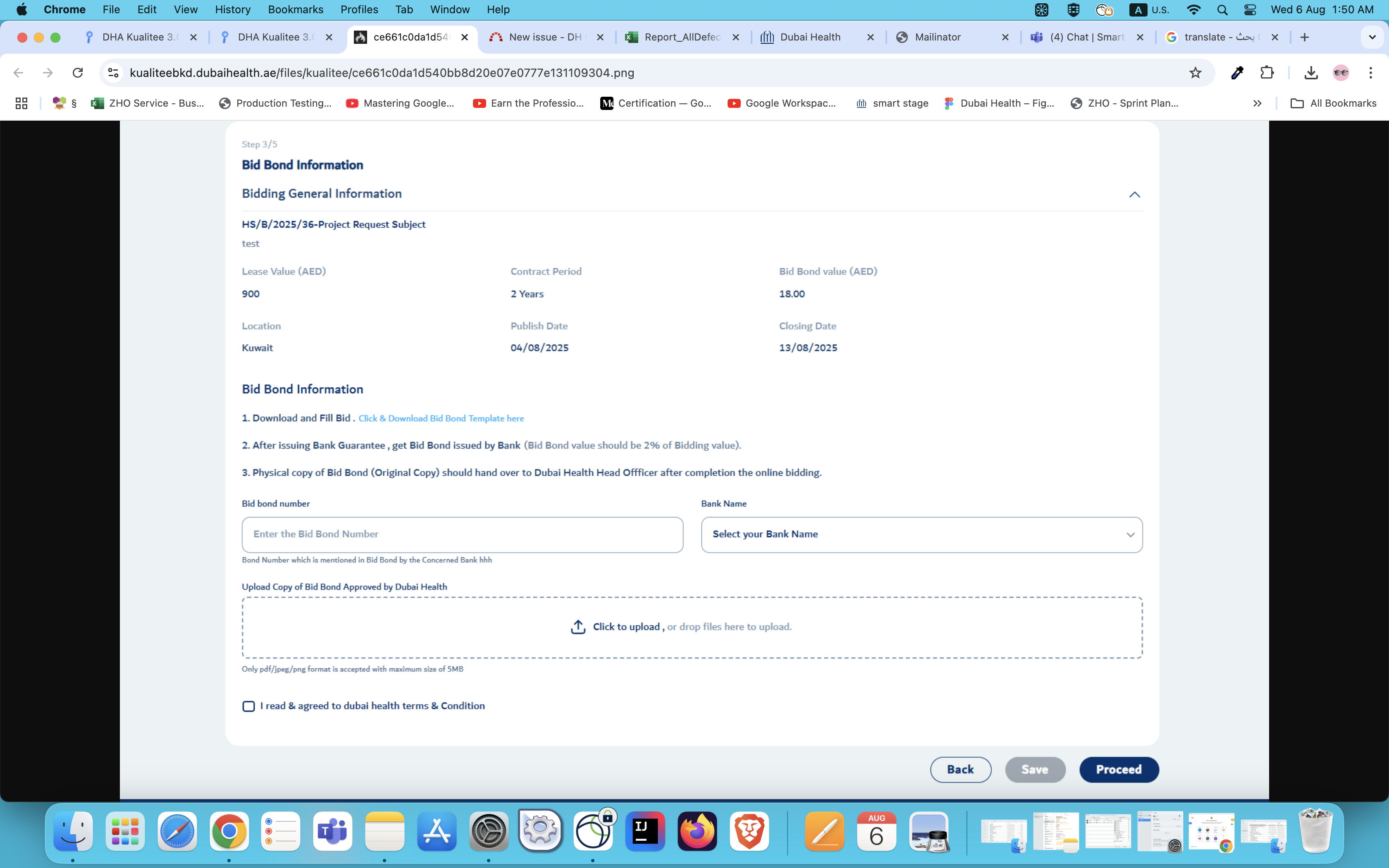Click the Bid bond number input field
Viewport: 1389px width, 868px height.
click(462, 534)
